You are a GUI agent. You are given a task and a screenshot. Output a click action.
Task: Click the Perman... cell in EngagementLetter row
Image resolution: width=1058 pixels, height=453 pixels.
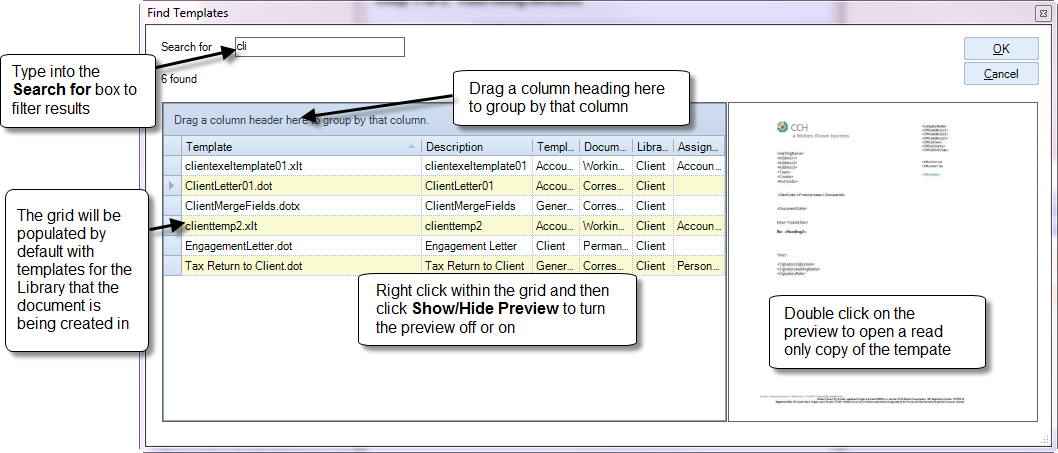click(606, 246)
